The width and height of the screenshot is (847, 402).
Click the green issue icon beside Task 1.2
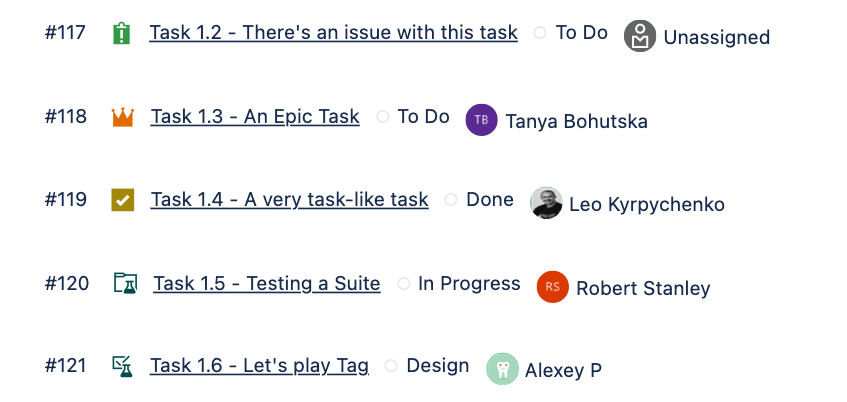click(x=122, y=34)
